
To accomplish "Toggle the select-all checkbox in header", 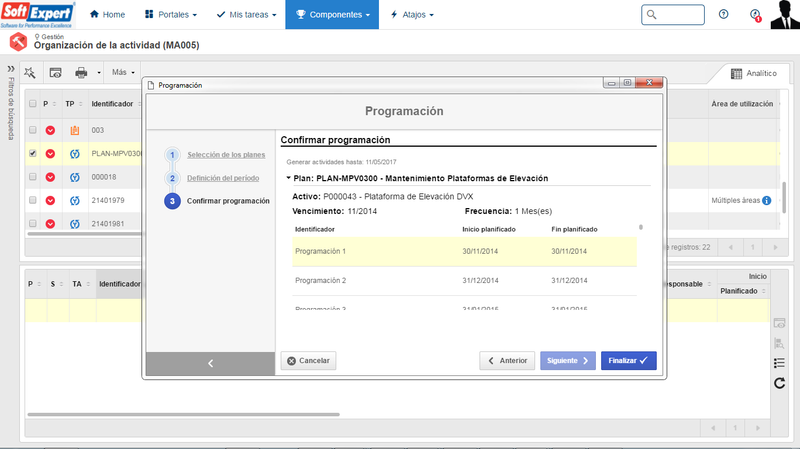I will point(33,104).
